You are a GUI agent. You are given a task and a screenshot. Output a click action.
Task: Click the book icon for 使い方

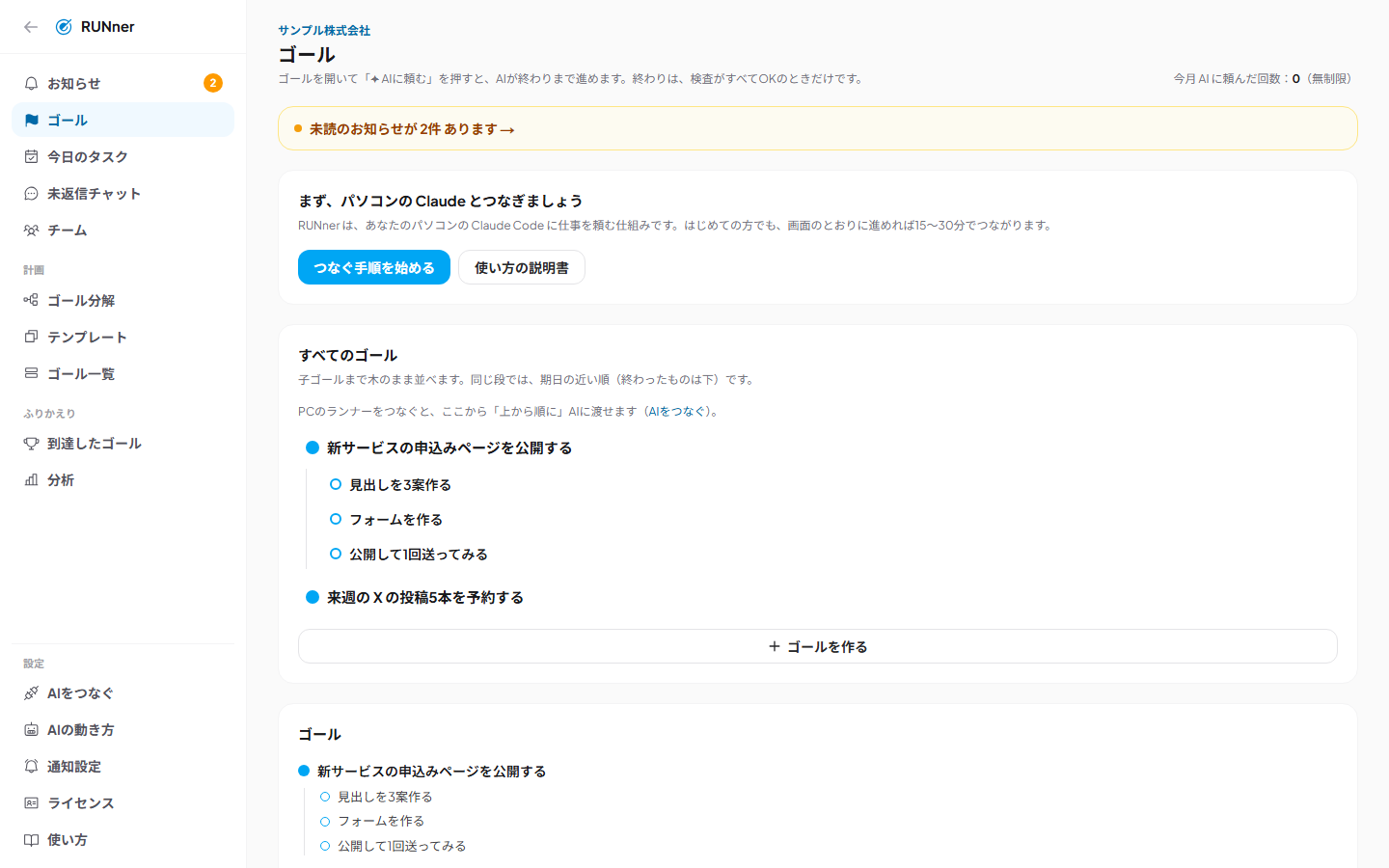pyautogui.click(x=31, y=840)
